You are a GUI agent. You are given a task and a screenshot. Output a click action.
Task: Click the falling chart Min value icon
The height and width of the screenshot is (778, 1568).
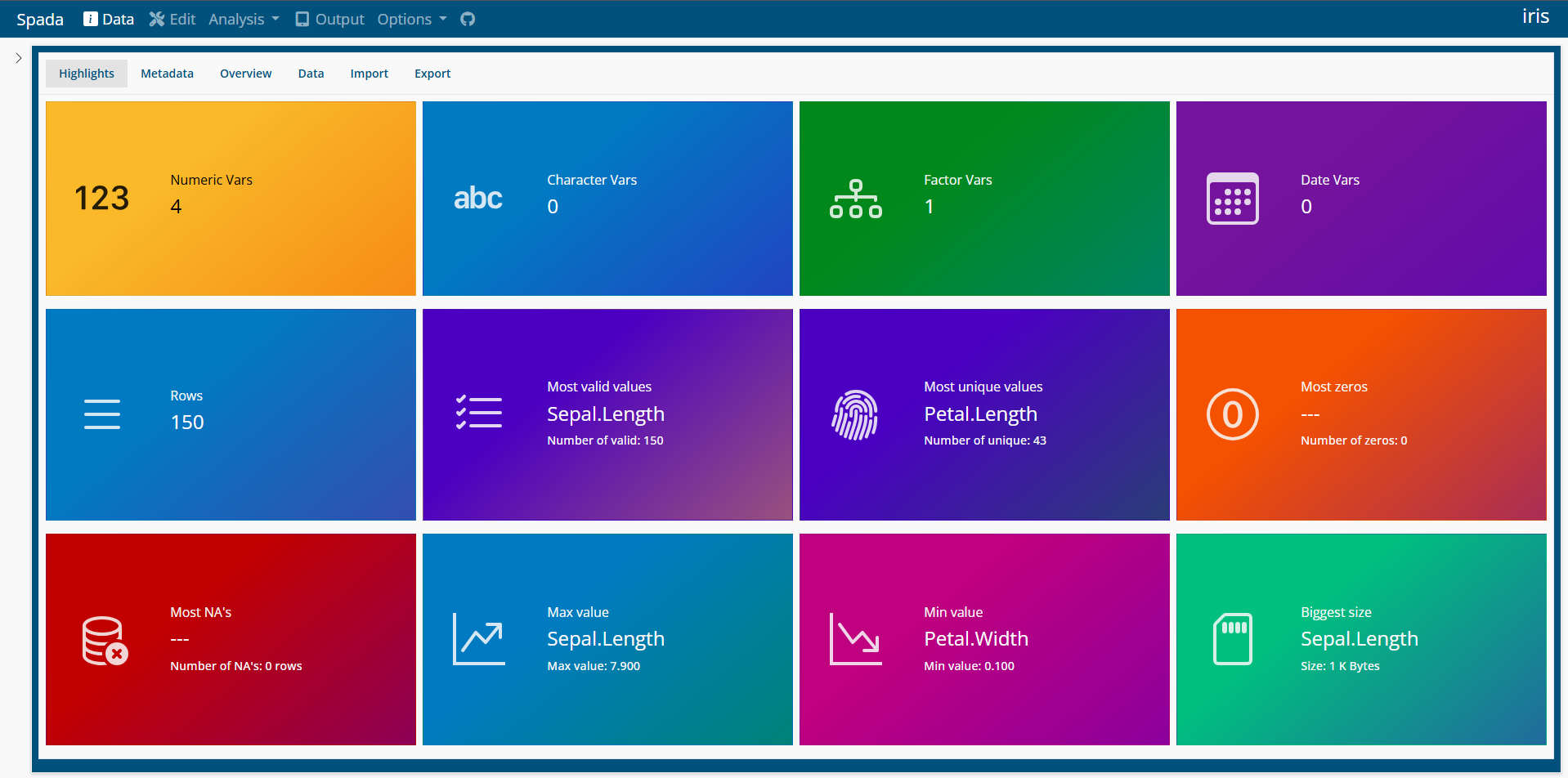[855, 639]
